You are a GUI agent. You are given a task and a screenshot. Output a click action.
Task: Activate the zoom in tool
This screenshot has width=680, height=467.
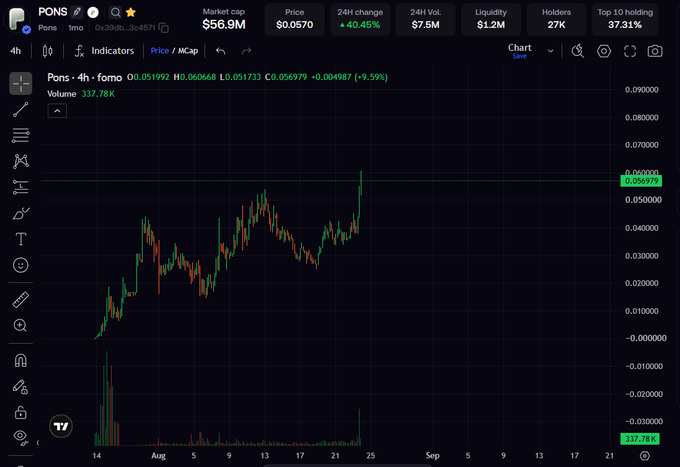(20, 325)
